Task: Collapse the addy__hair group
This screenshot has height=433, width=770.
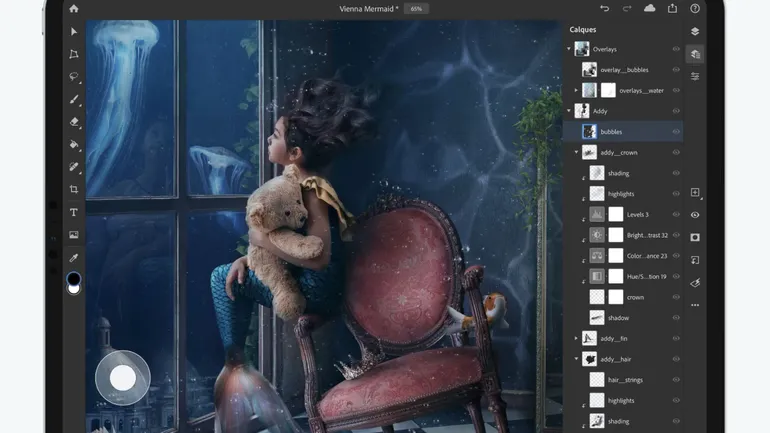Action: pos(577,359)
